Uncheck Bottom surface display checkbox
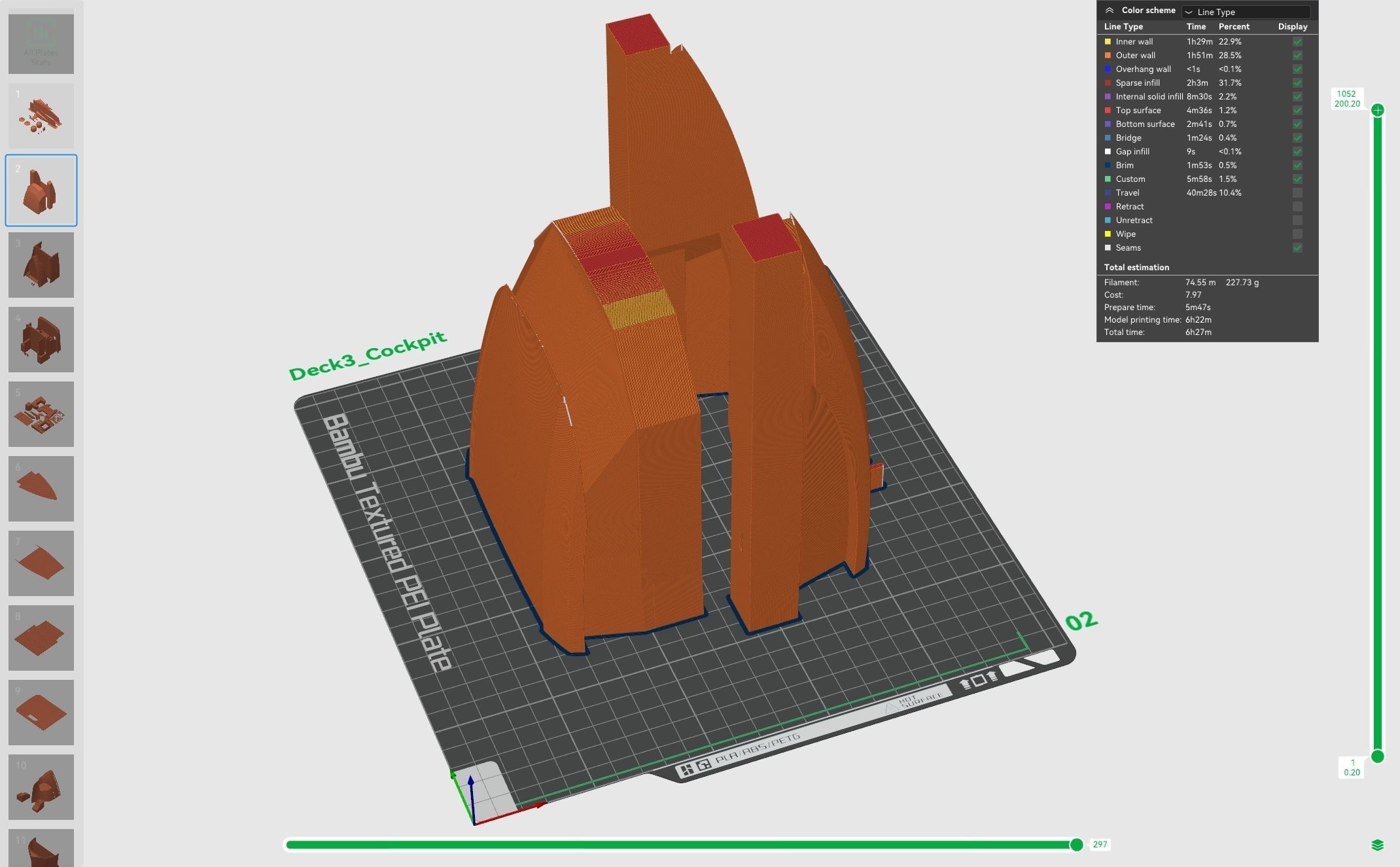The width and height of the screenshot is (1400, 867). (1297, 124)
